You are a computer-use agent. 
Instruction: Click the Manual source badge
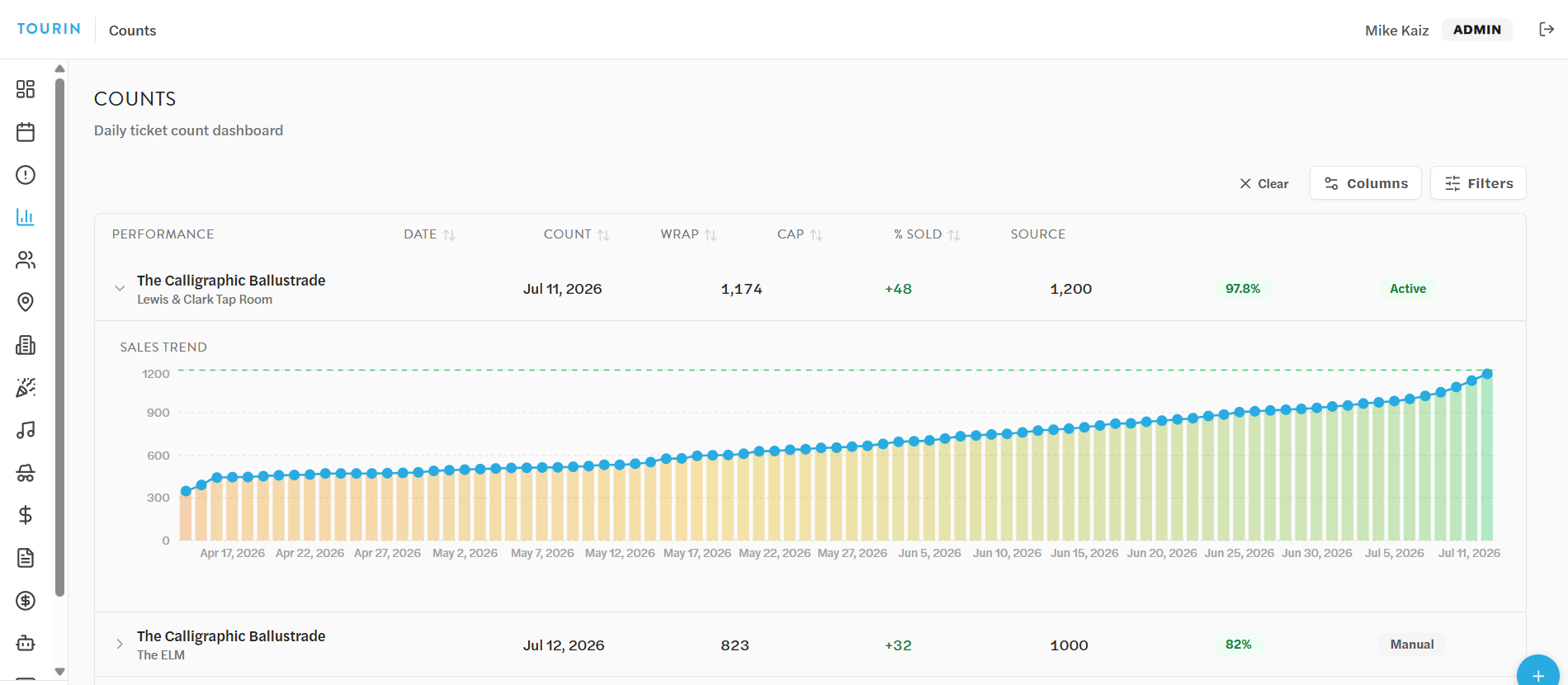[1412, 645]
